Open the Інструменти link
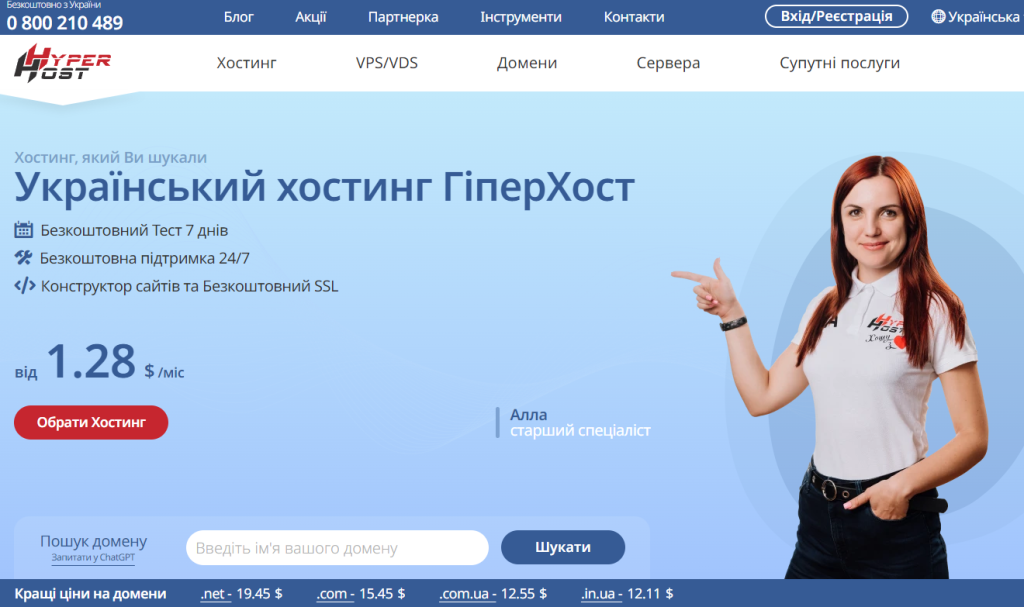 (520, 17)
